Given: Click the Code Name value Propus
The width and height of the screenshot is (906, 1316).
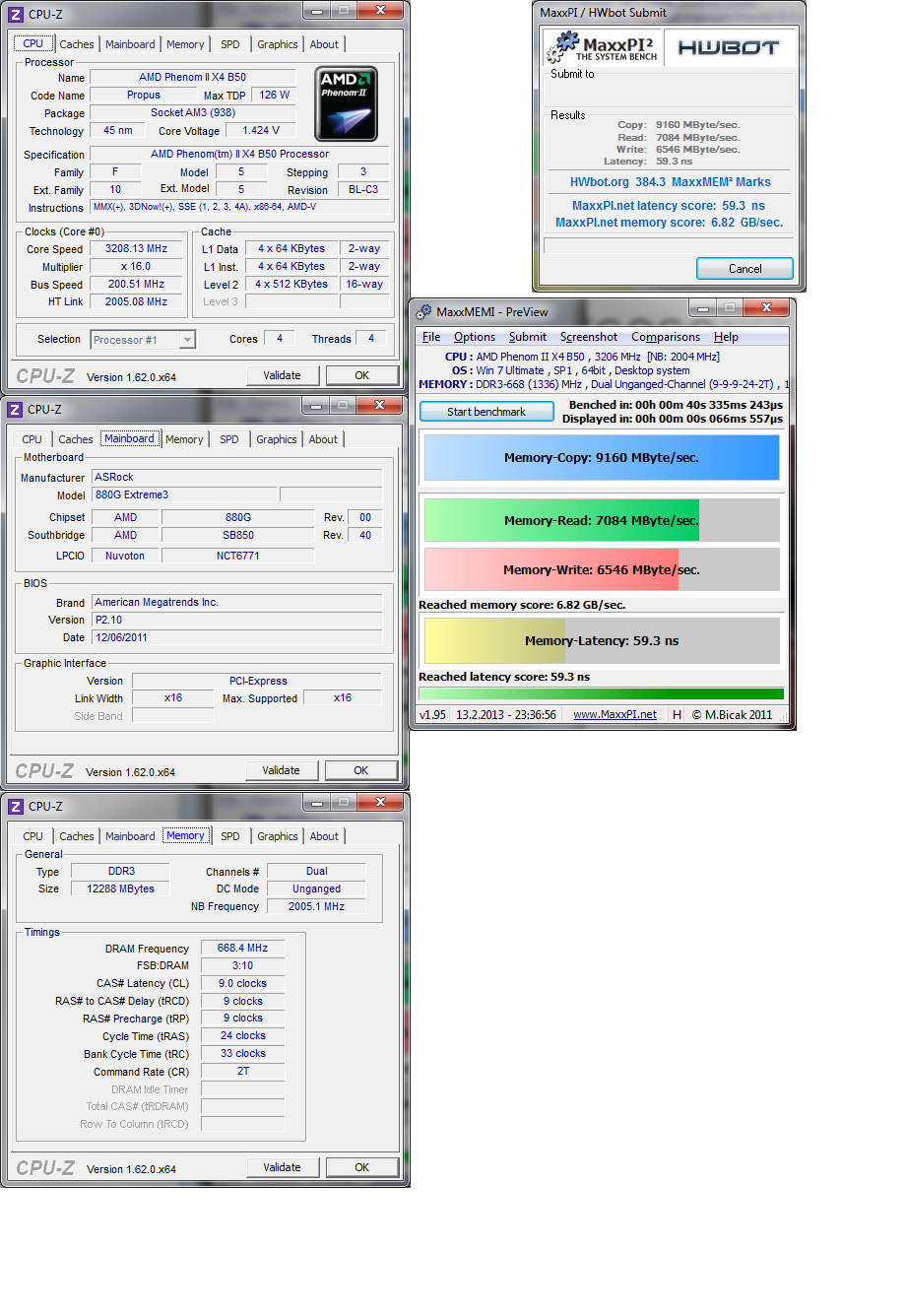Looking at the screenshot, I should (x=144, y=96).
